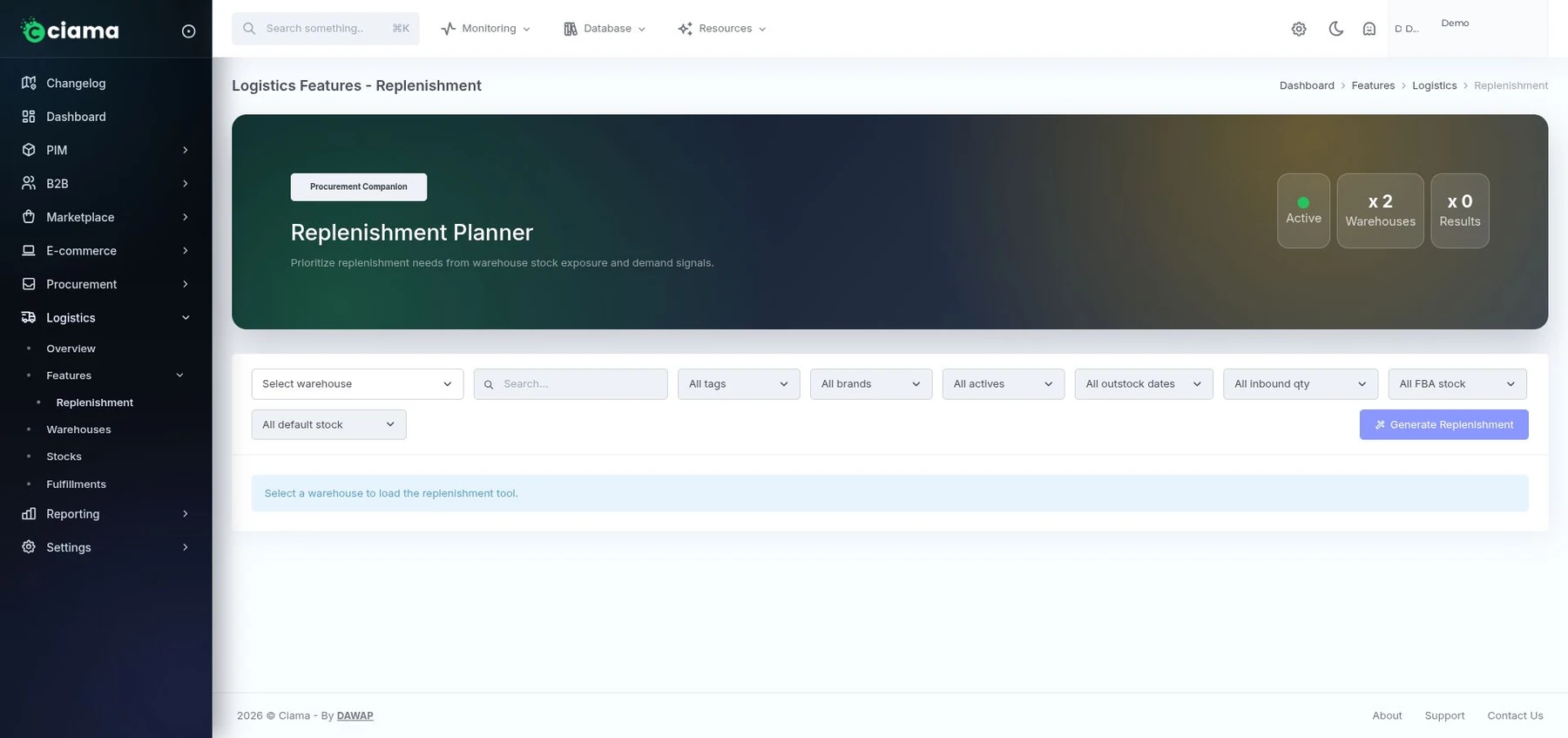Expand the Marketplace menu chevron
The image size is (1568, 738).
(x=186, y=217)
